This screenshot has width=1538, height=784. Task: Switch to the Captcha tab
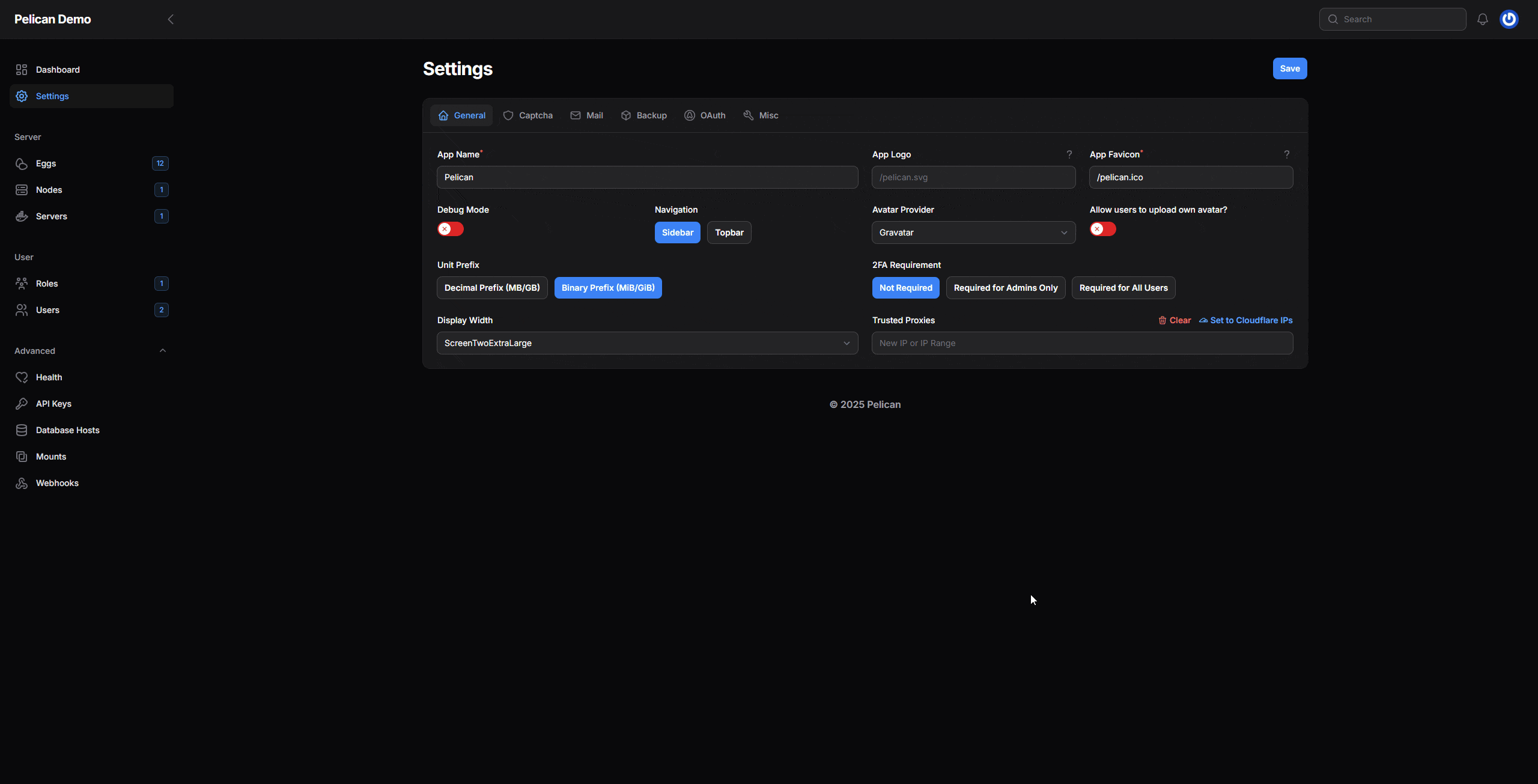(528, 115)
